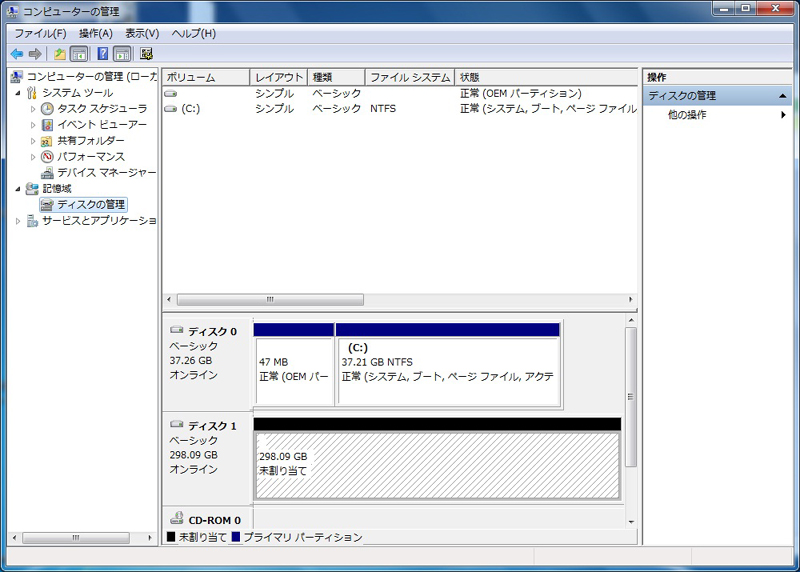This screenshot has height=572, width=800.
Task: Select タスク スケジューラ clock icon item
Action: (94, 109)
